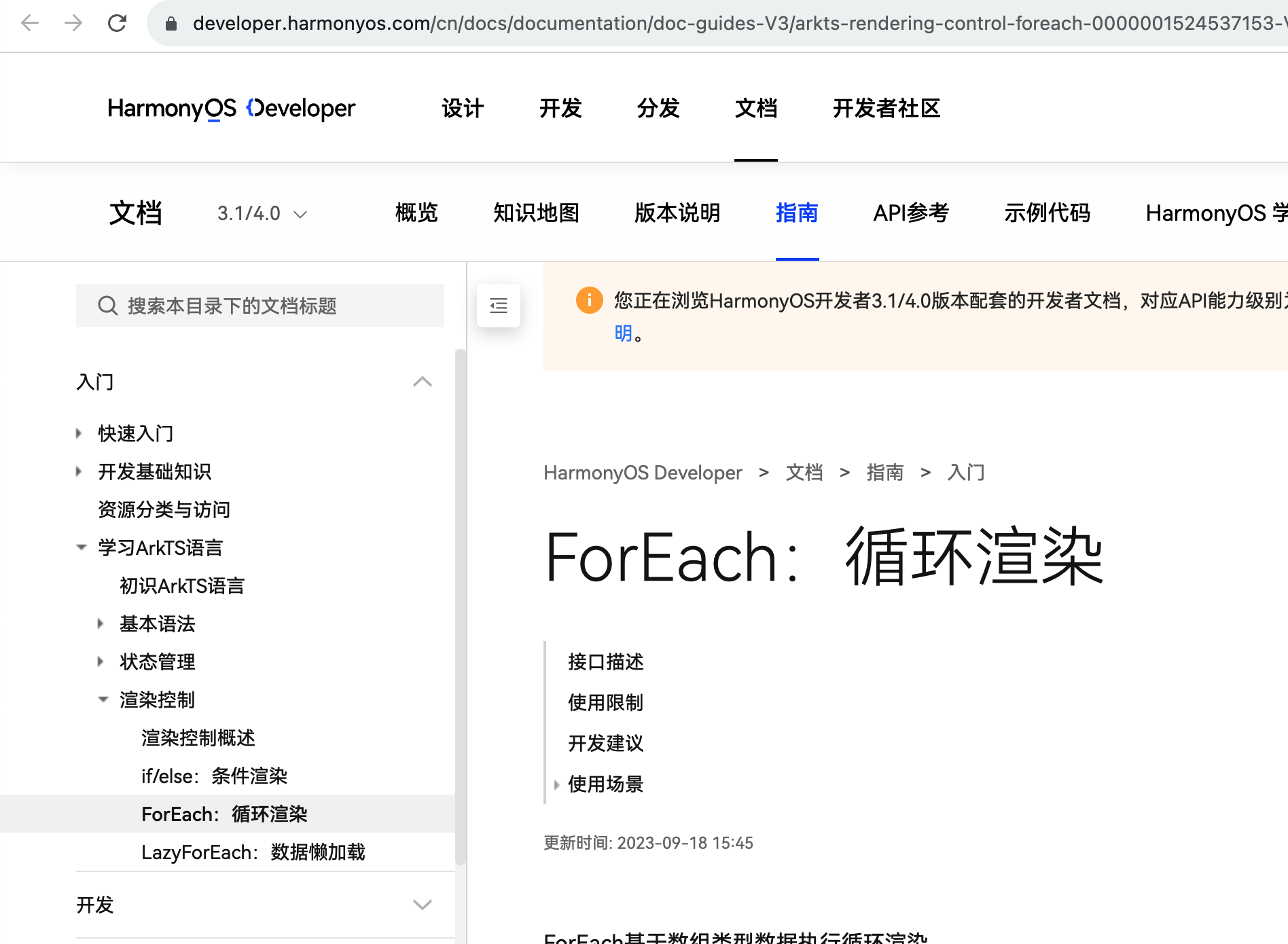Click the 入门 breadcrumb link
The height and width of the screenshot is (944, 1288).
coord(966,473)
